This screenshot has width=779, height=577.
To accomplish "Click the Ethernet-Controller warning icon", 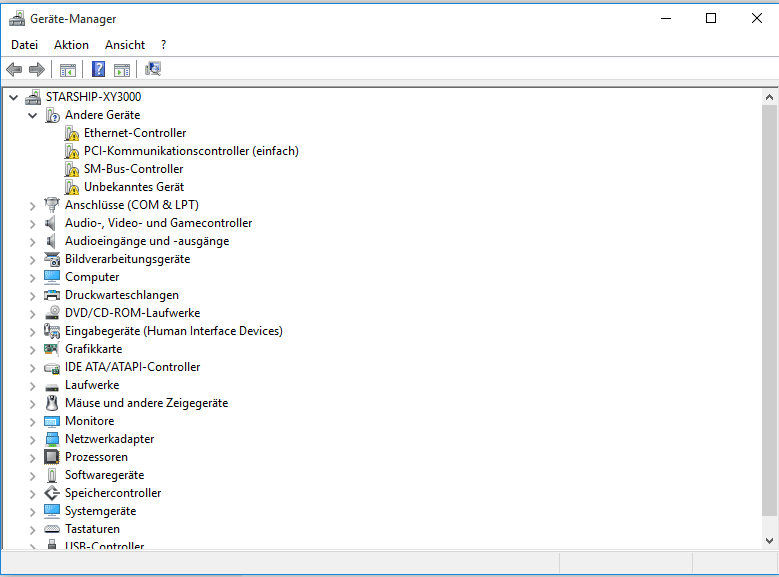I will click(x=72, y=133).
